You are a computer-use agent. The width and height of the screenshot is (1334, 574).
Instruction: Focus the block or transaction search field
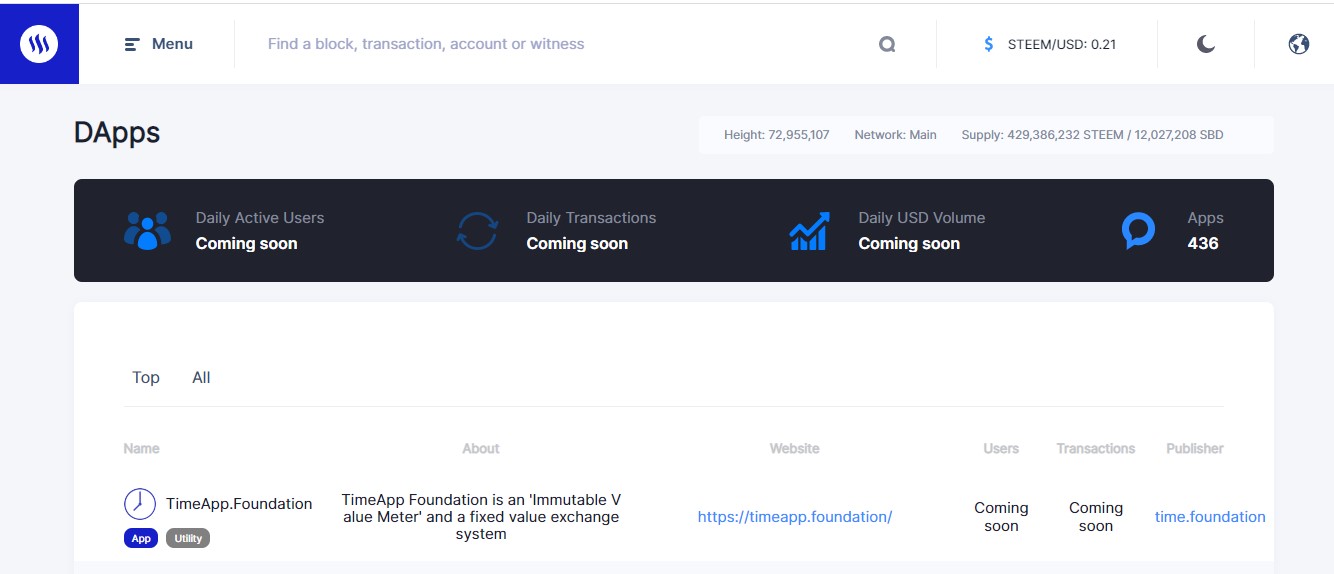(560, 44)
